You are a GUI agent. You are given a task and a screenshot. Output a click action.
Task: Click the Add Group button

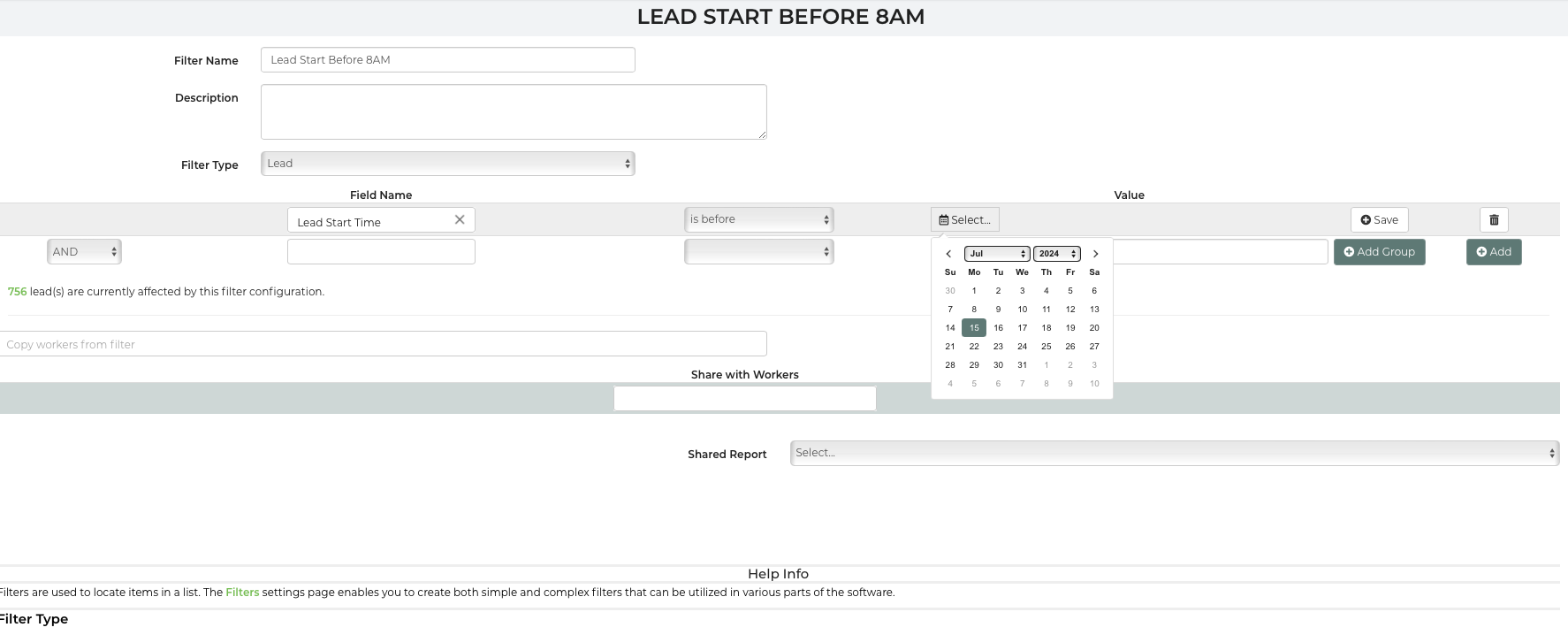coord(1379,252)
